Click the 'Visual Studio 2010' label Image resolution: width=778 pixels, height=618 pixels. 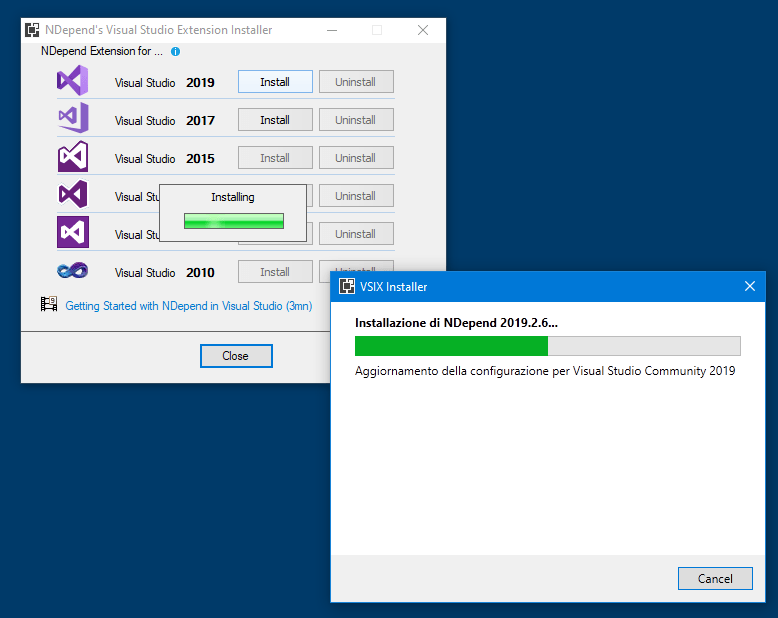pos(165,273)
